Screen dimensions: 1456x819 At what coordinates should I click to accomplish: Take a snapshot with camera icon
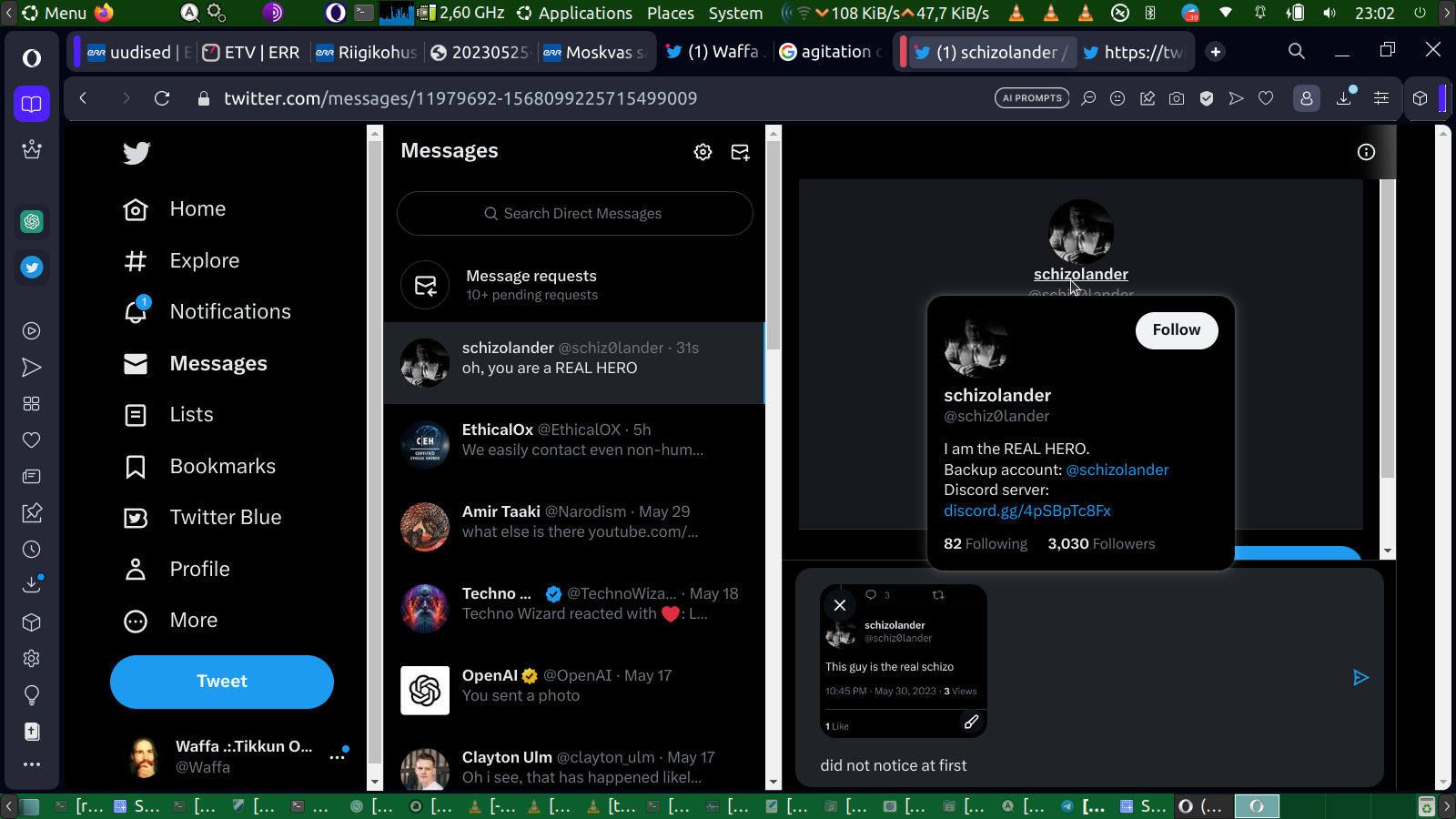(x=1177, y=98)
